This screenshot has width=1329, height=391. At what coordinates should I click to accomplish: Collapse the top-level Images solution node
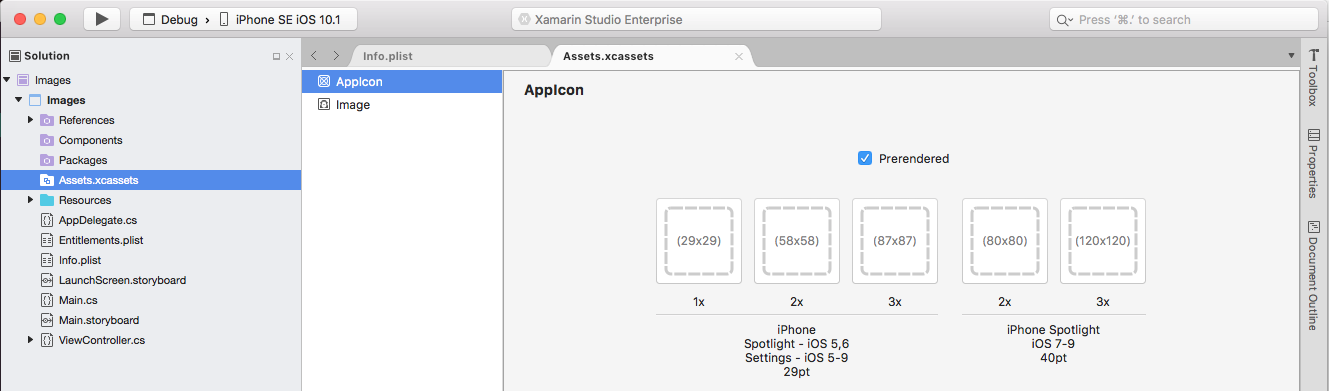pos(7,80)
